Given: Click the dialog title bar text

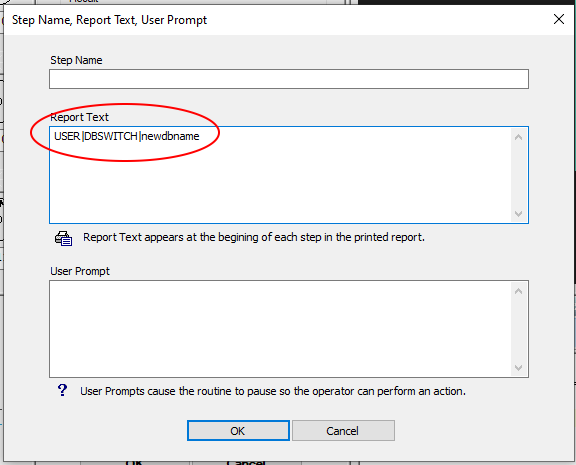Looking at the screenshot, I should pos(109,20).
